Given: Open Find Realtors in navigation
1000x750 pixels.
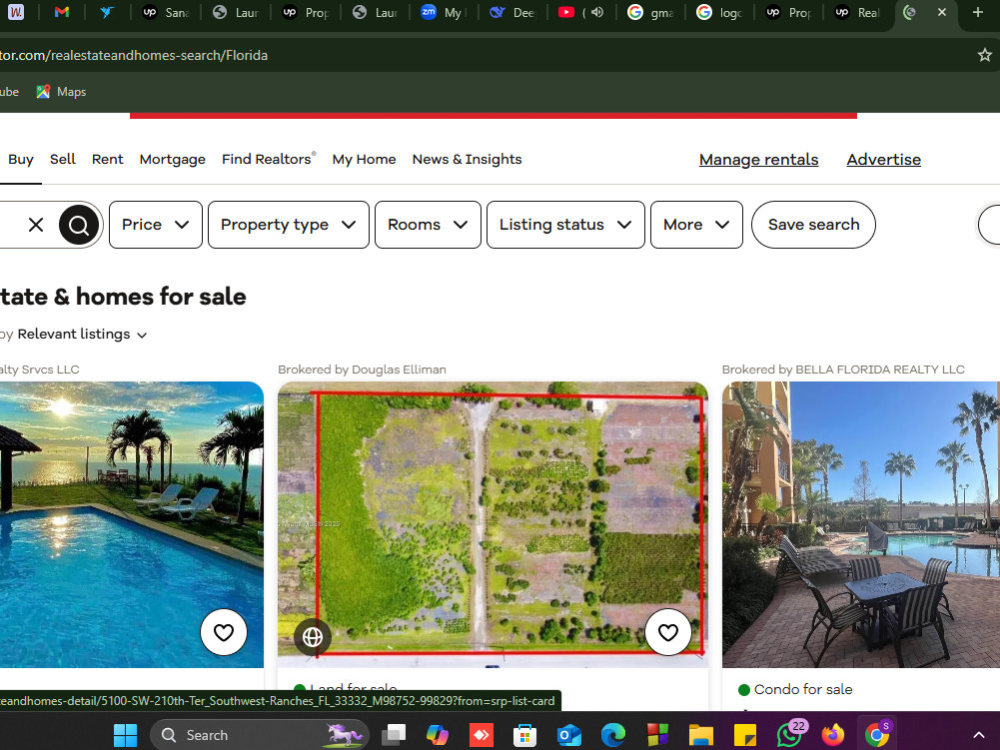Looking at the screenshot, I should [268, 159].
